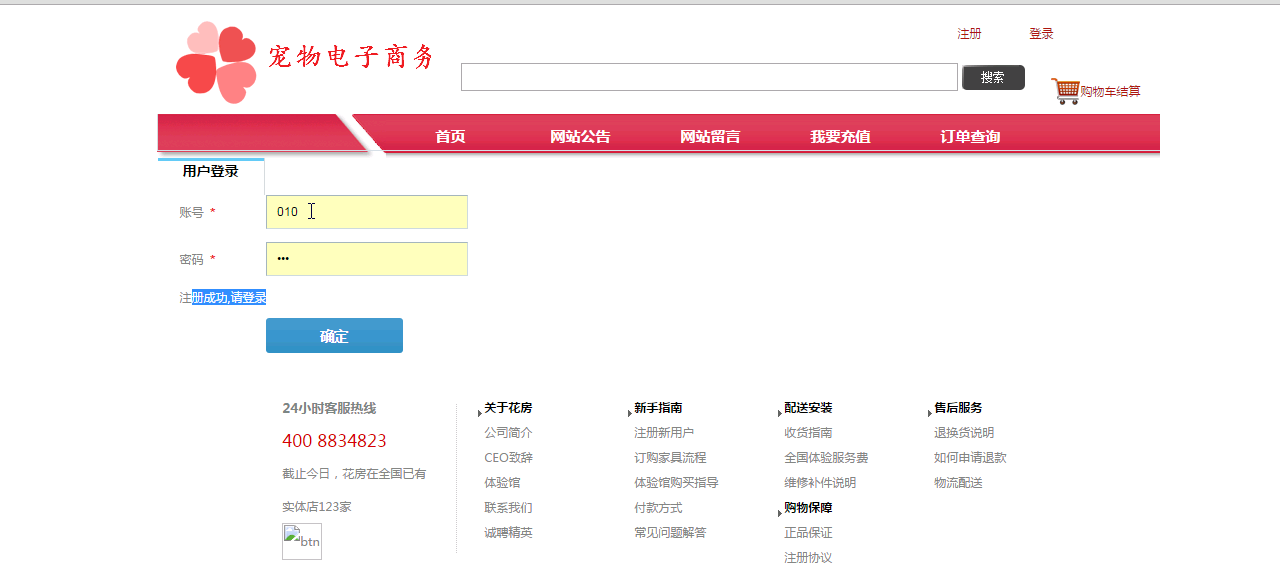Image resolution: width=1280 pixels, height=575 pixels.
Task: Open 网站留言 navigation item
Action: (710, 137)
